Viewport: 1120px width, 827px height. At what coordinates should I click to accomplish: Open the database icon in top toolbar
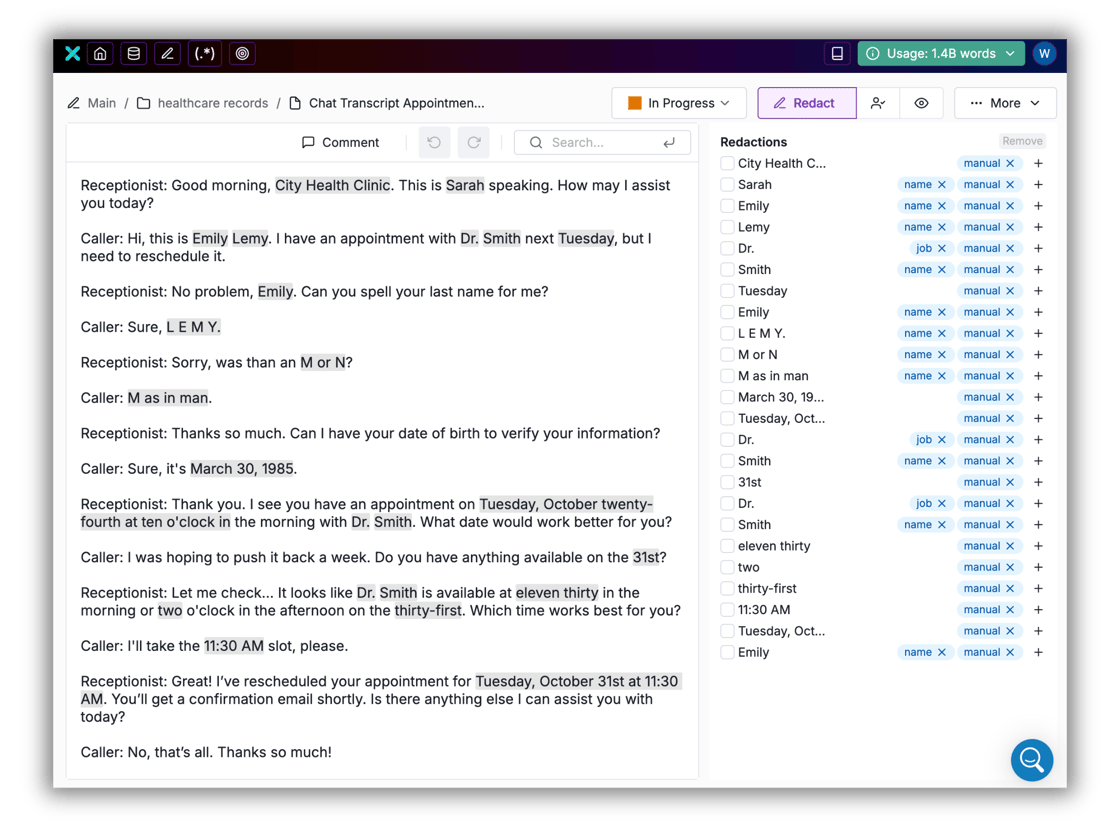(133, 53)
